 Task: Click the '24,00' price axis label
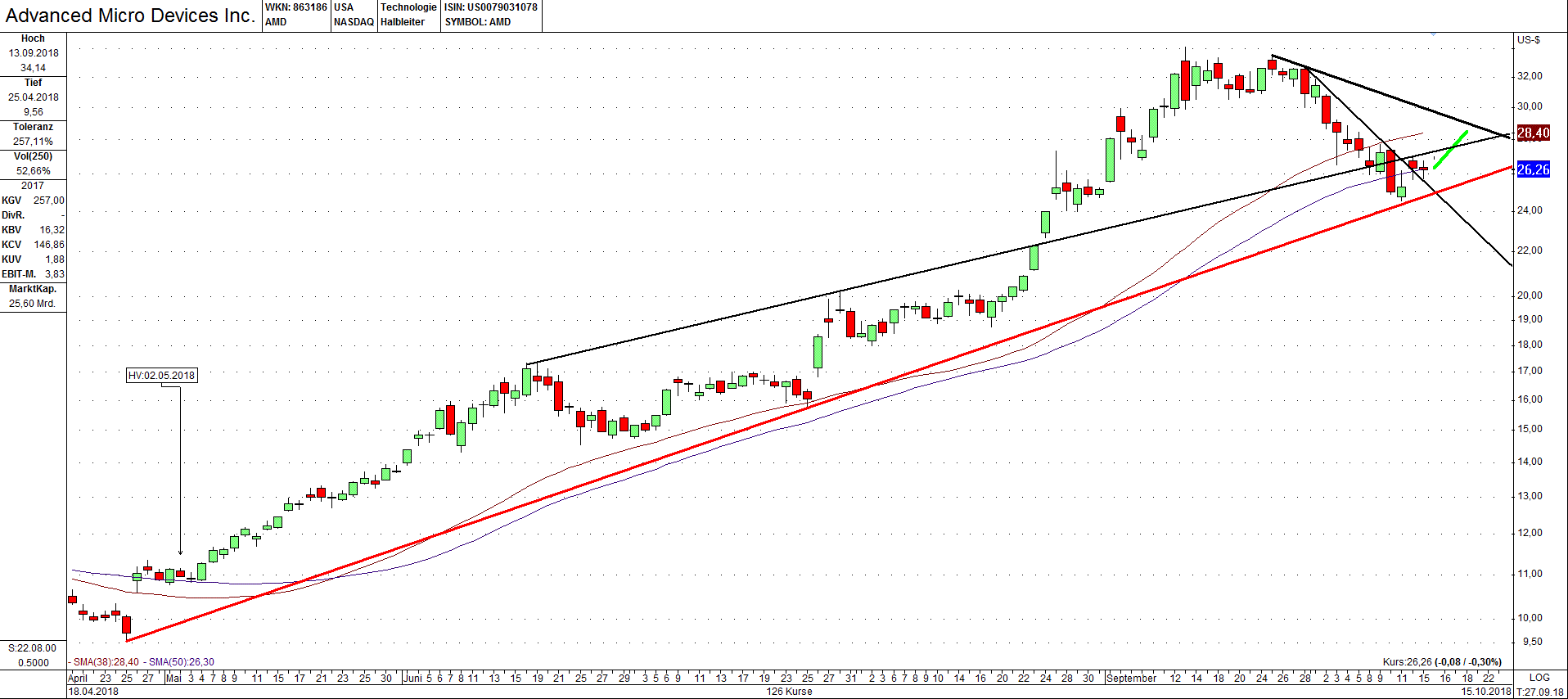1530,210
